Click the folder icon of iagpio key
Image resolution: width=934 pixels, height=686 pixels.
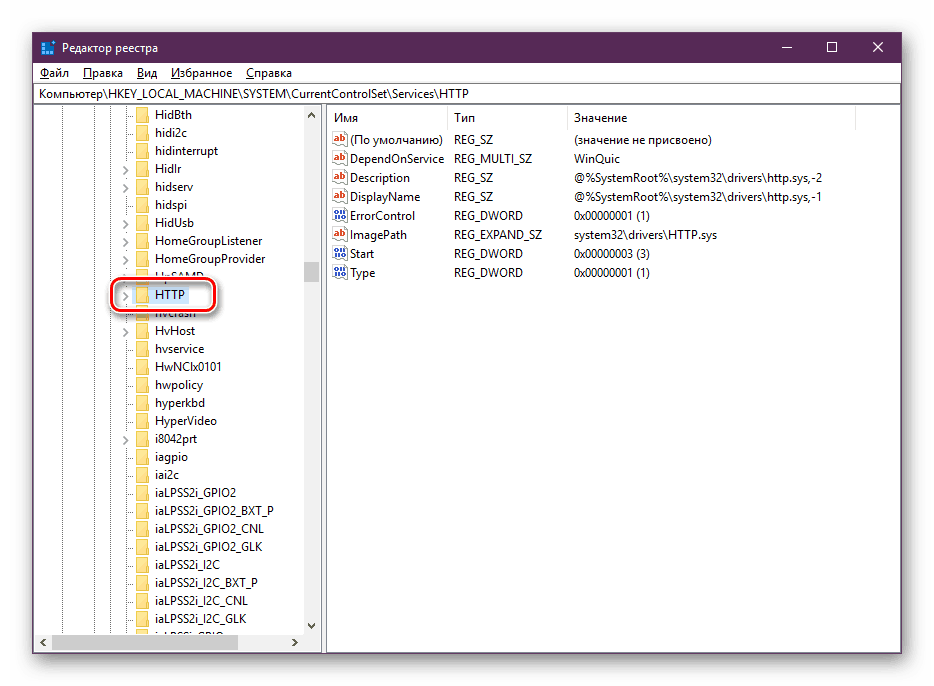[x=142, y=457]
